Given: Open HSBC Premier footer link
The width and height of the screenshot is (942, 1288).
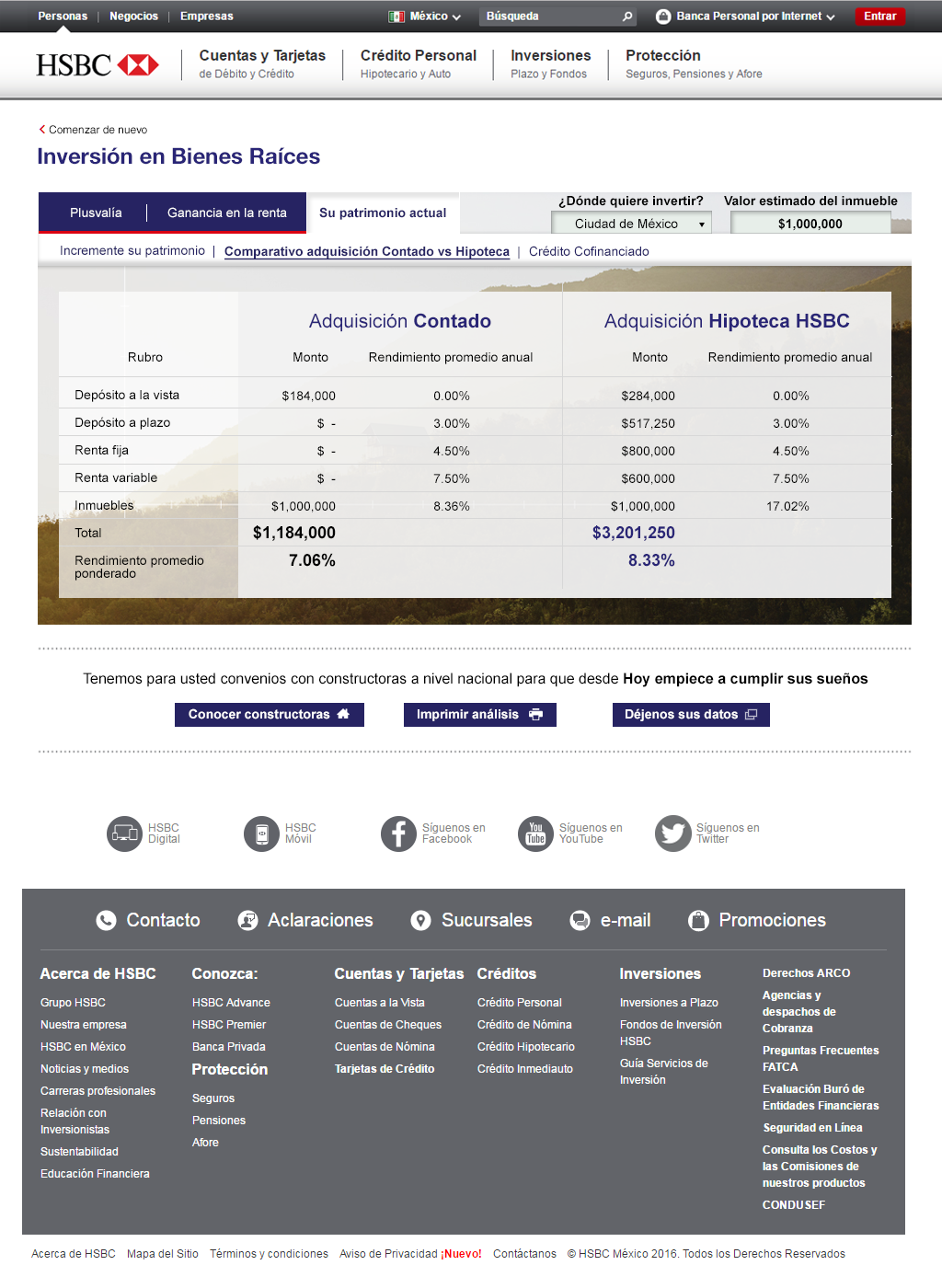Looking at the screenshot, I should point(229,1025).
